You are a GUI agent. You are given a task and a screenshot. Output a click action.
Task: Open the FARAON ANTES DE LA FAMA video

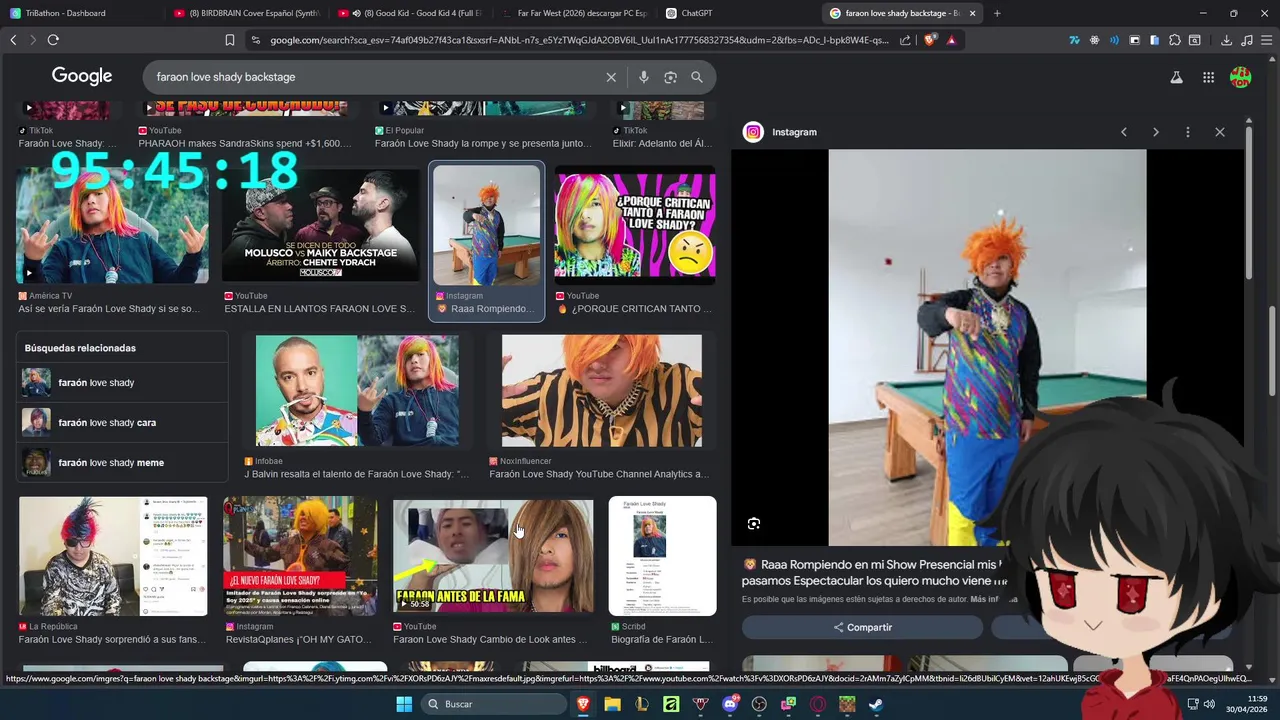493,556
